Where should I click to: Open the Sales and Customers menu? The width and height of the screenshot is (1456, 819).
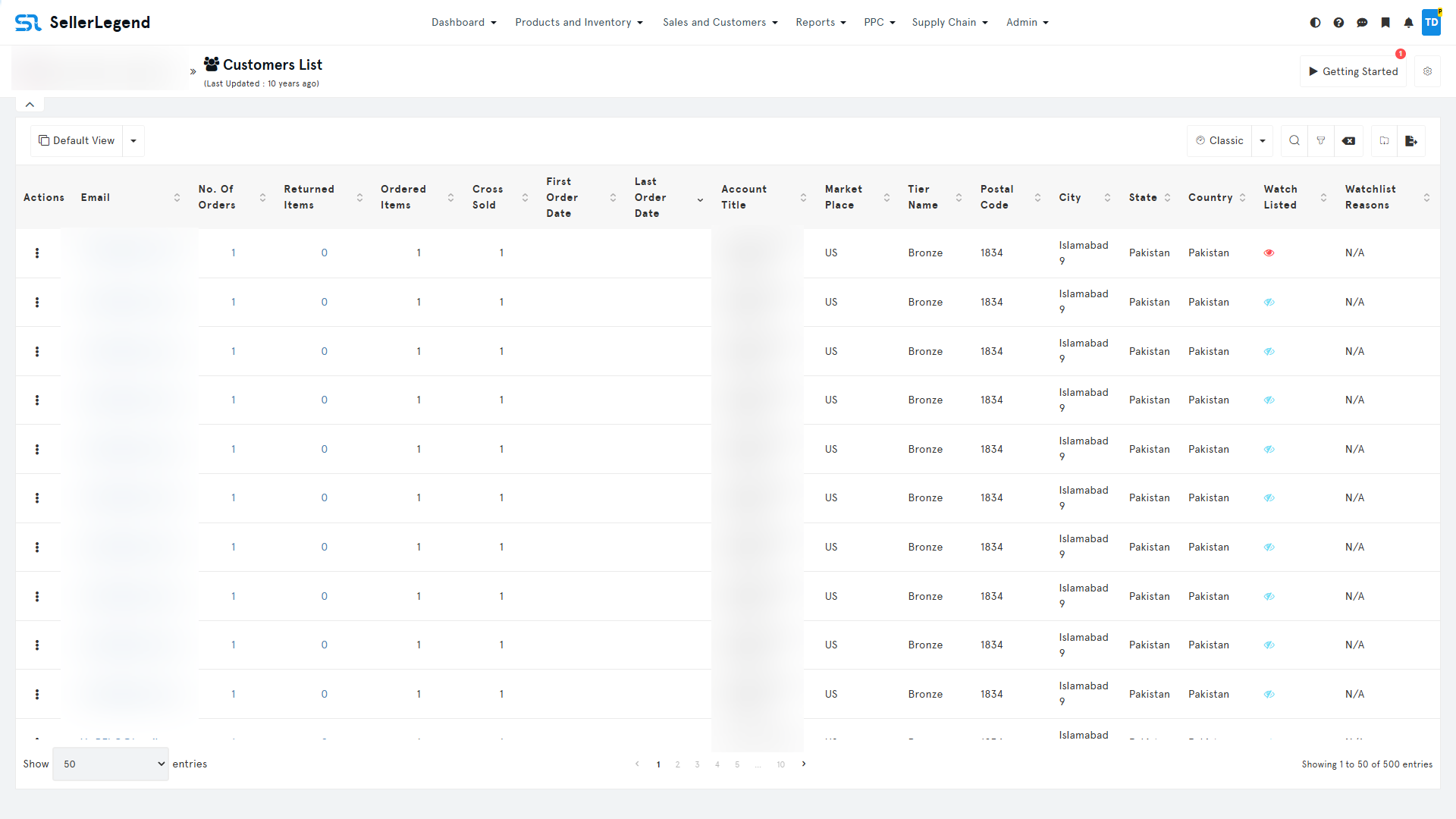[720, 22]
